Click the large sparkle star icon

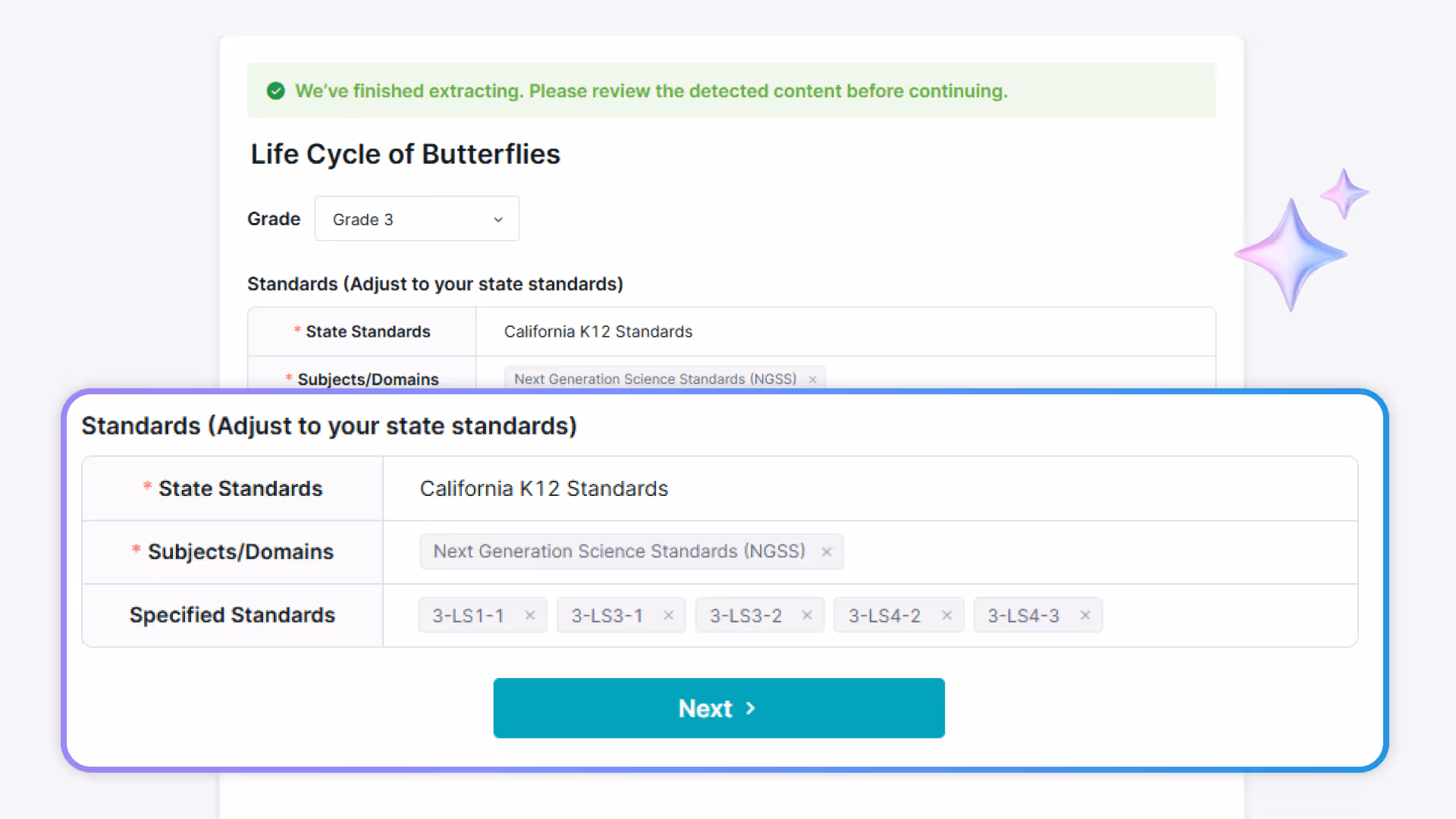coord(1291,254)
